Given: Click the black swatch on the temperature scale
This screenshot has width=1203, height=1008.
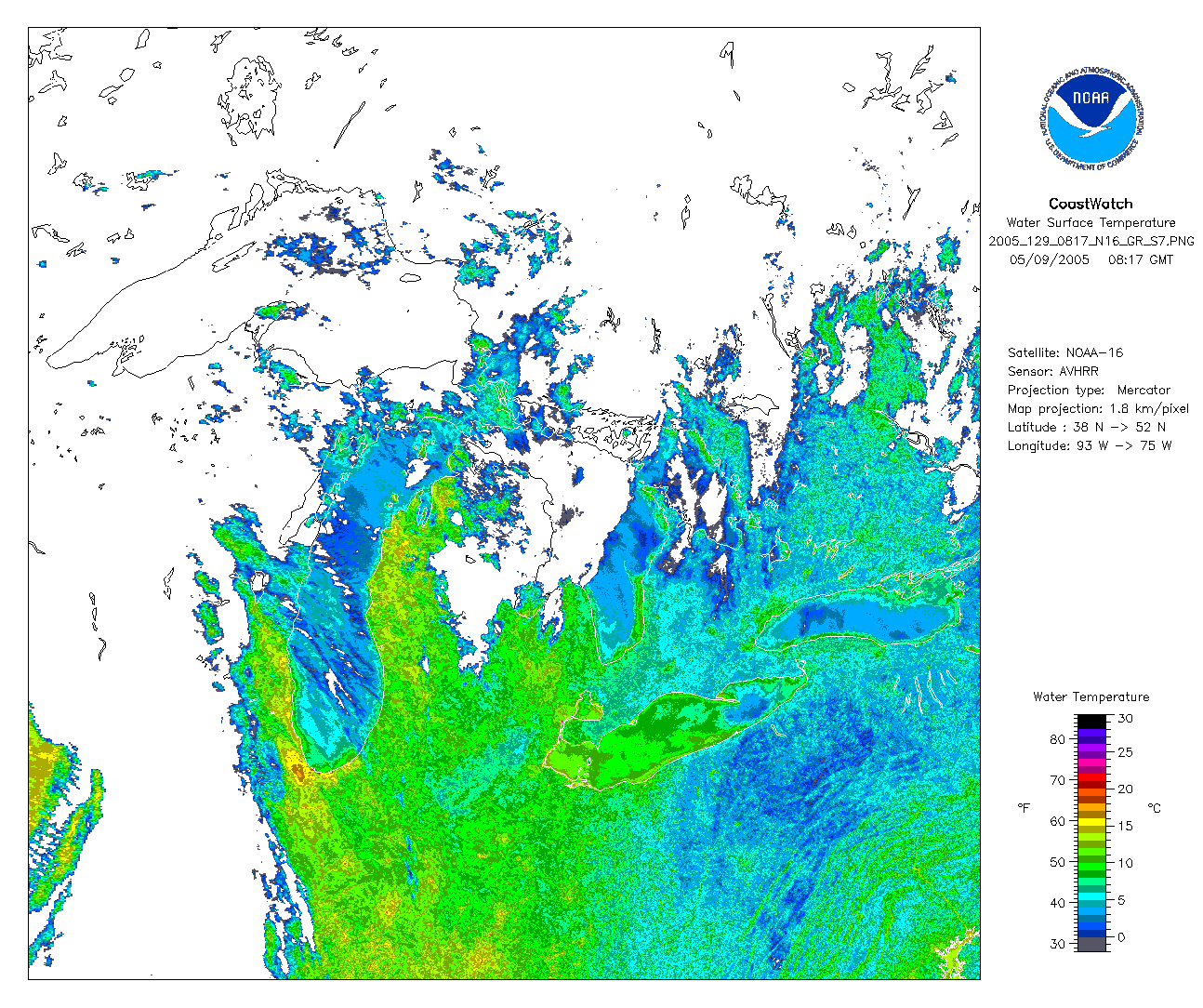Looking at the screenshot, I should tap(1091, 722).
